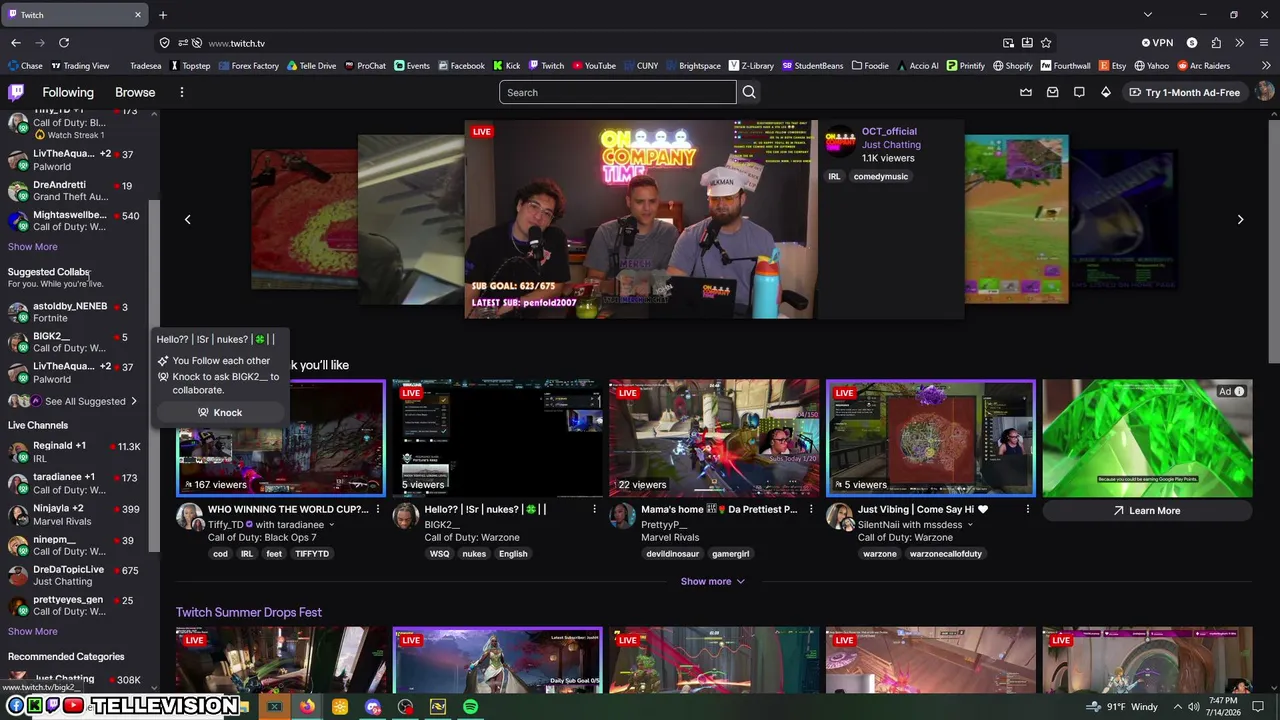Open featured OCT_official live stream video
Viewport: 1280px width, 720px height.
[641, 219]
